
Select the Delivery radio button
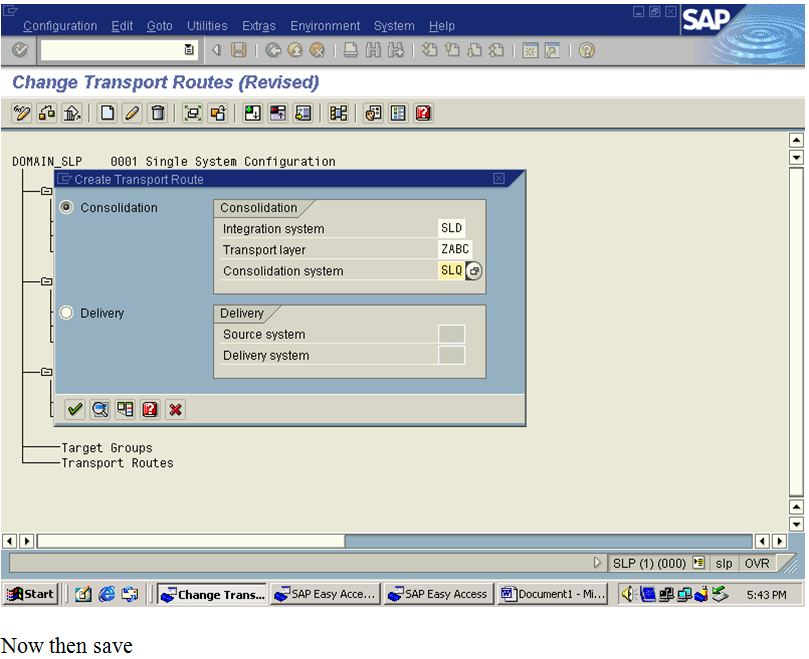(x=67, y=313)
